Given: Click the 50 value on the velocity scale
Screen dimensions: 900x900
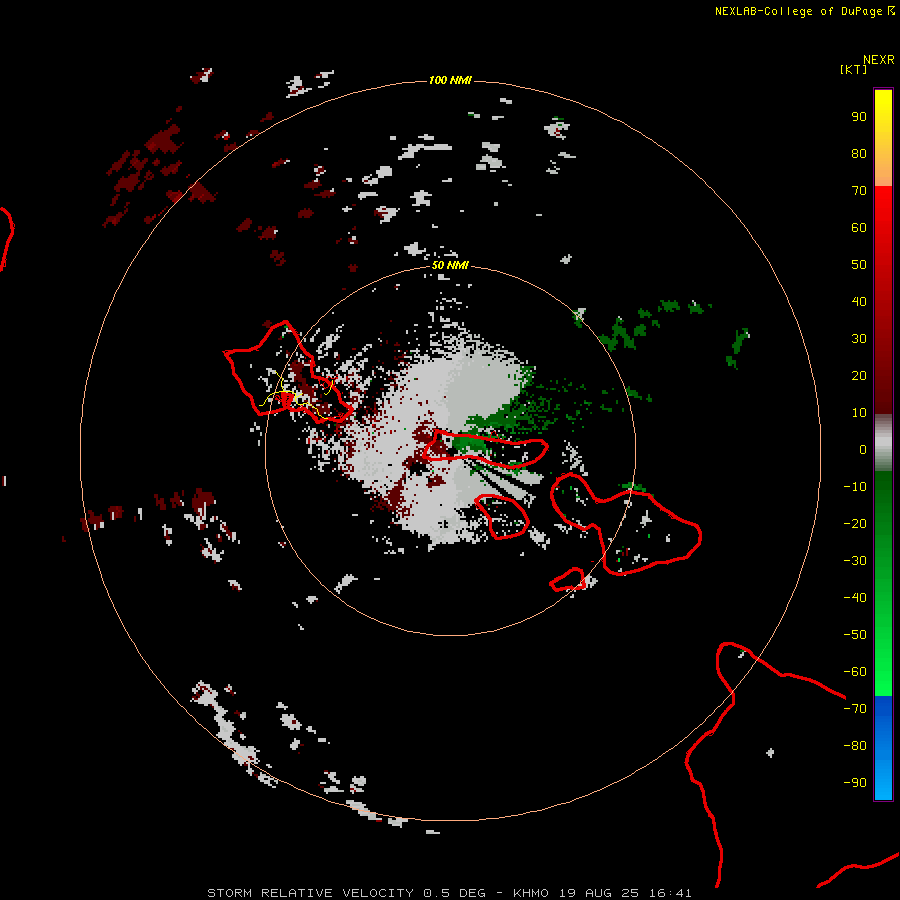Looking at the screenshot, I should [x=859, y=265].
